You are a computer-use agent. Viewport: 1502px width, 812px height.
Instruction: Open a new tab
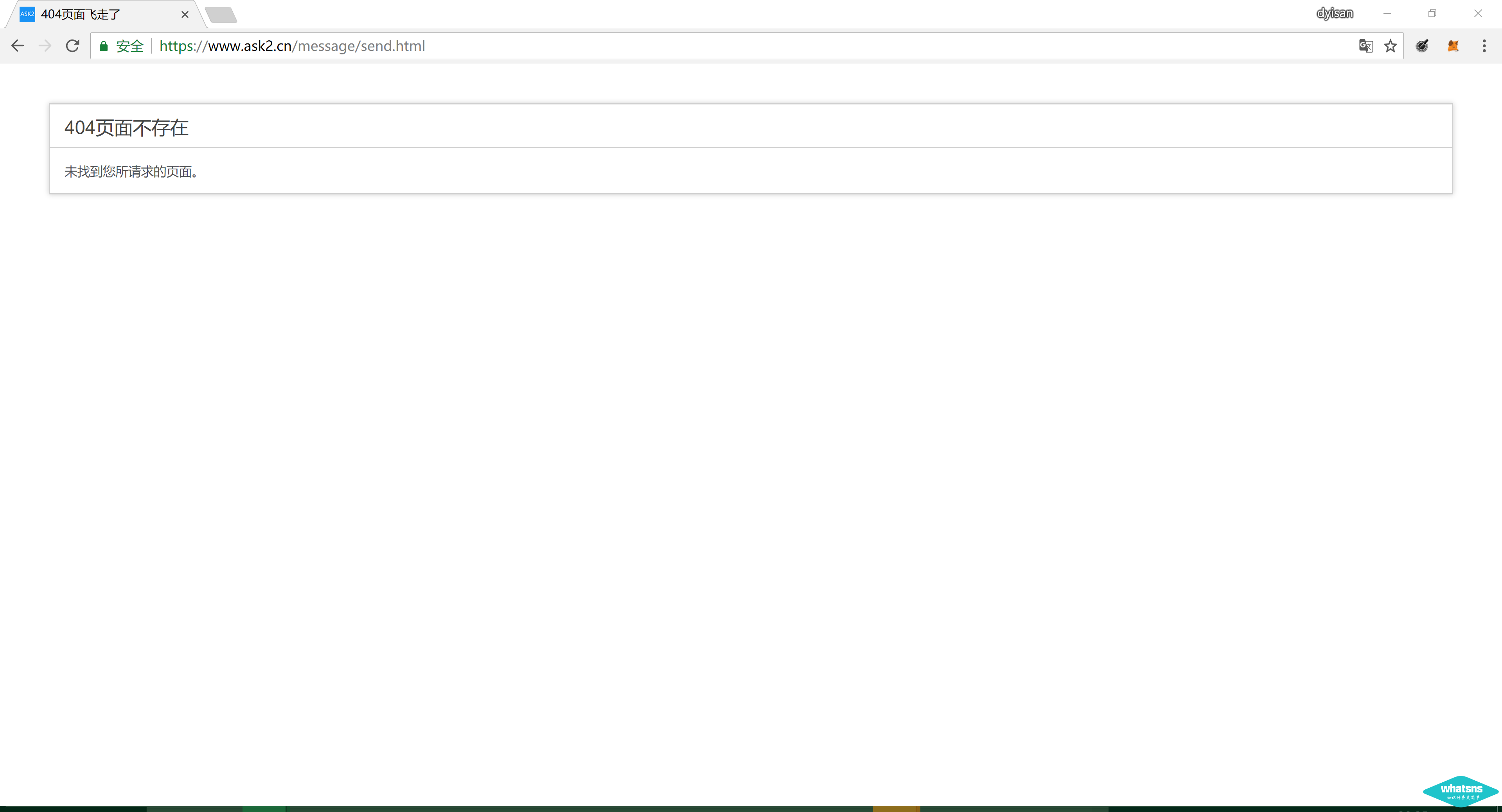pos(221,15)
